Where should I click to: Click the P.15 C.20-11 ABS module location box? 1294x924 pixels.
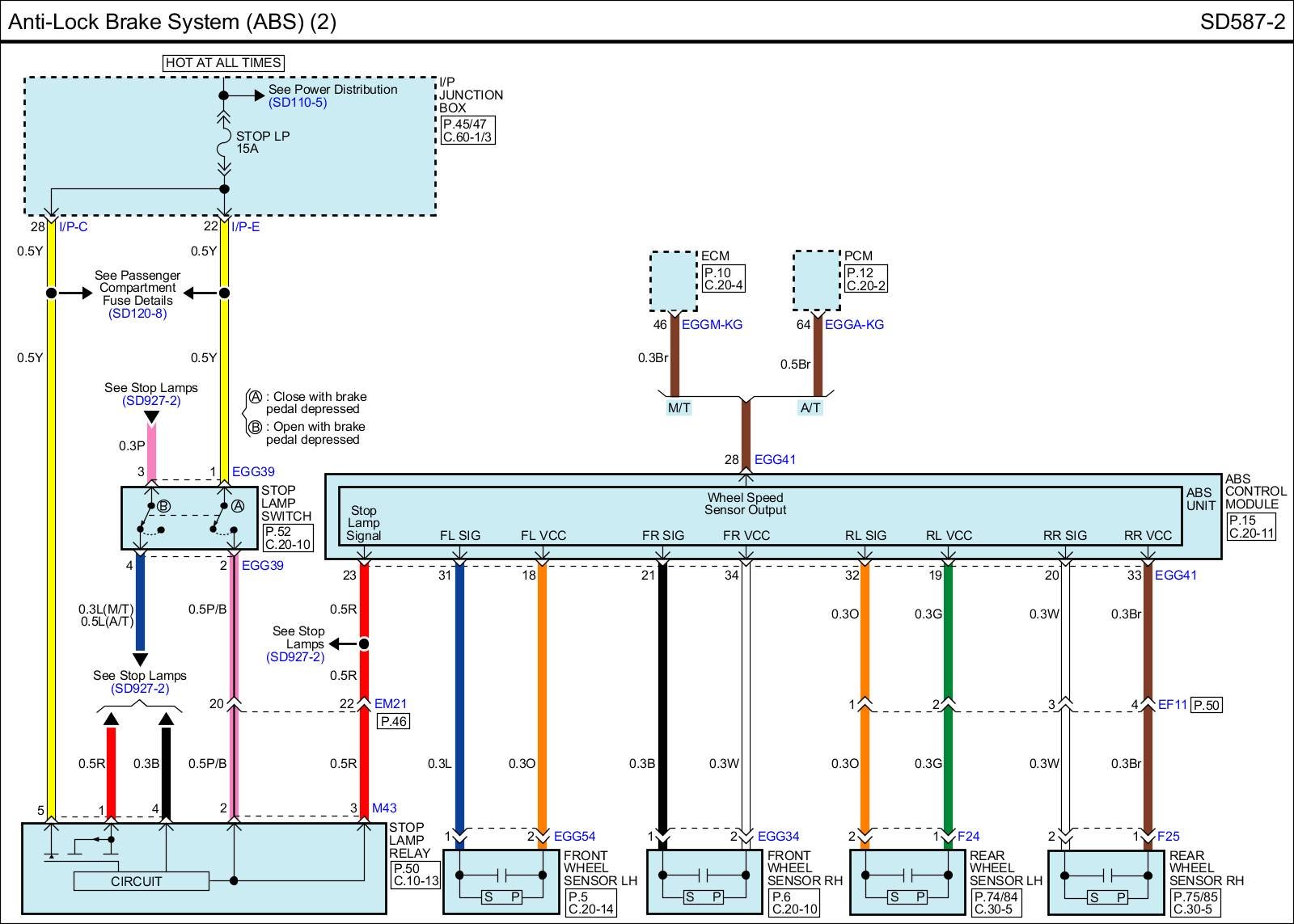pos(1251,526)
